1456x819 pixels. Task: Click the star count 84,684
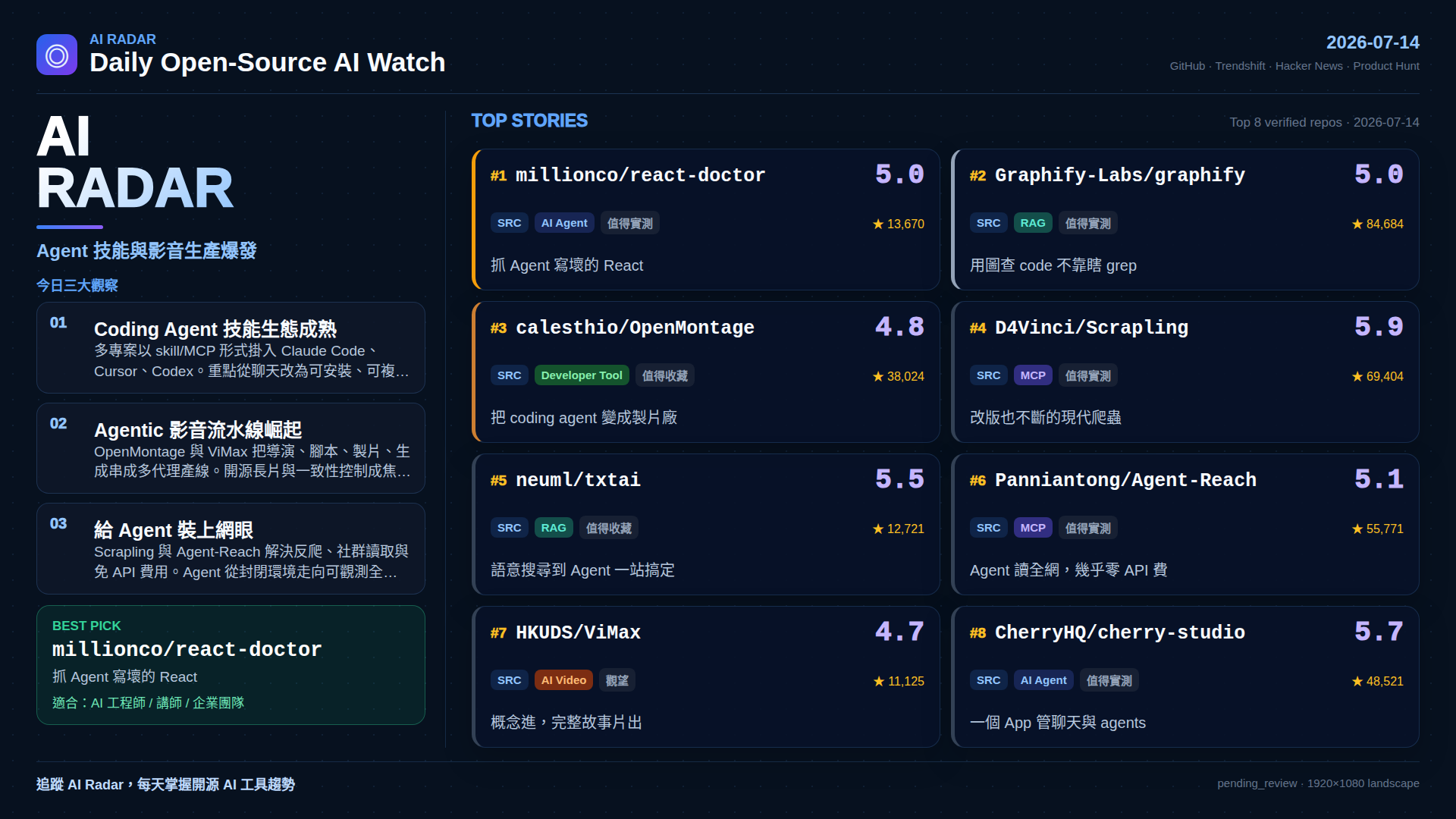(1378, 224)
